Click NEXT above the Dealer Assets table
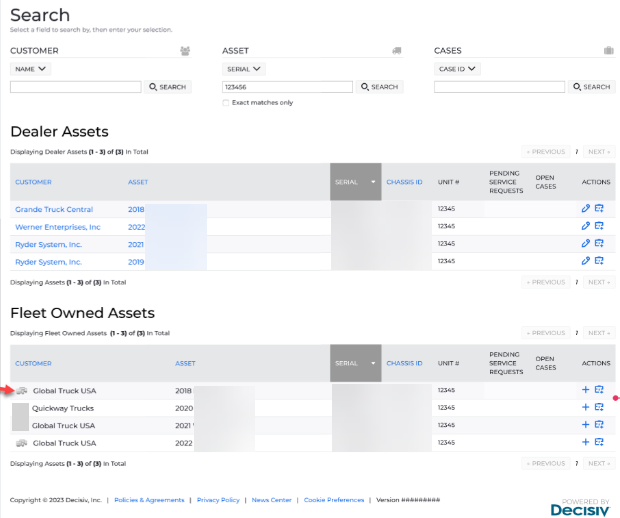 coord(599,151)
